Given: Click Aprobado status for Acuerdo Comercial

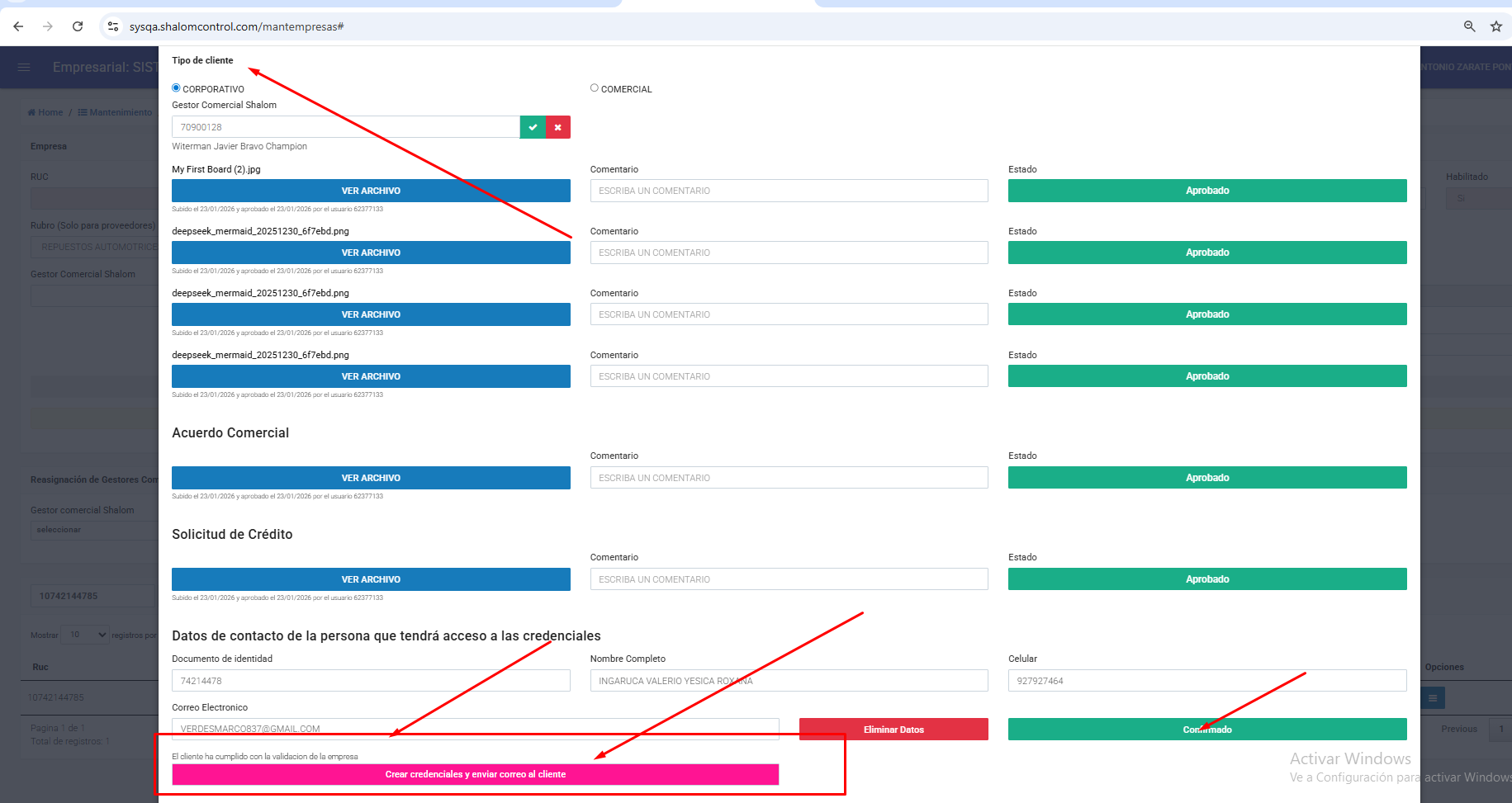Looking at the screenshot, I should [1206, 478].
